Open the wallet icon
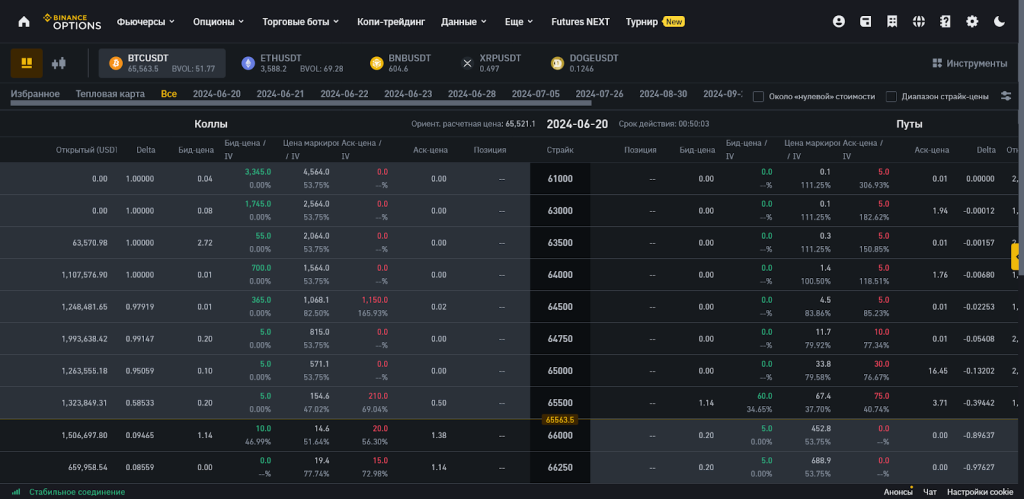Viewport: 1024px width, 499px height. 865,21
